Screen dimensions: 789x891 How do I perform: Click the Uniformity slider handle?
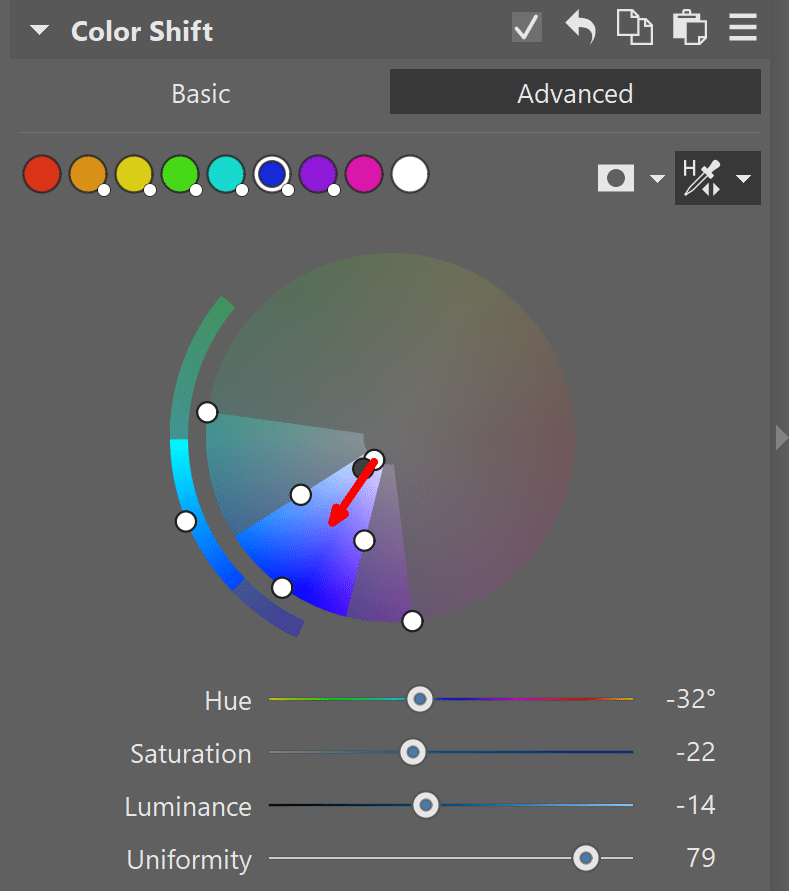tap(585, 858)
